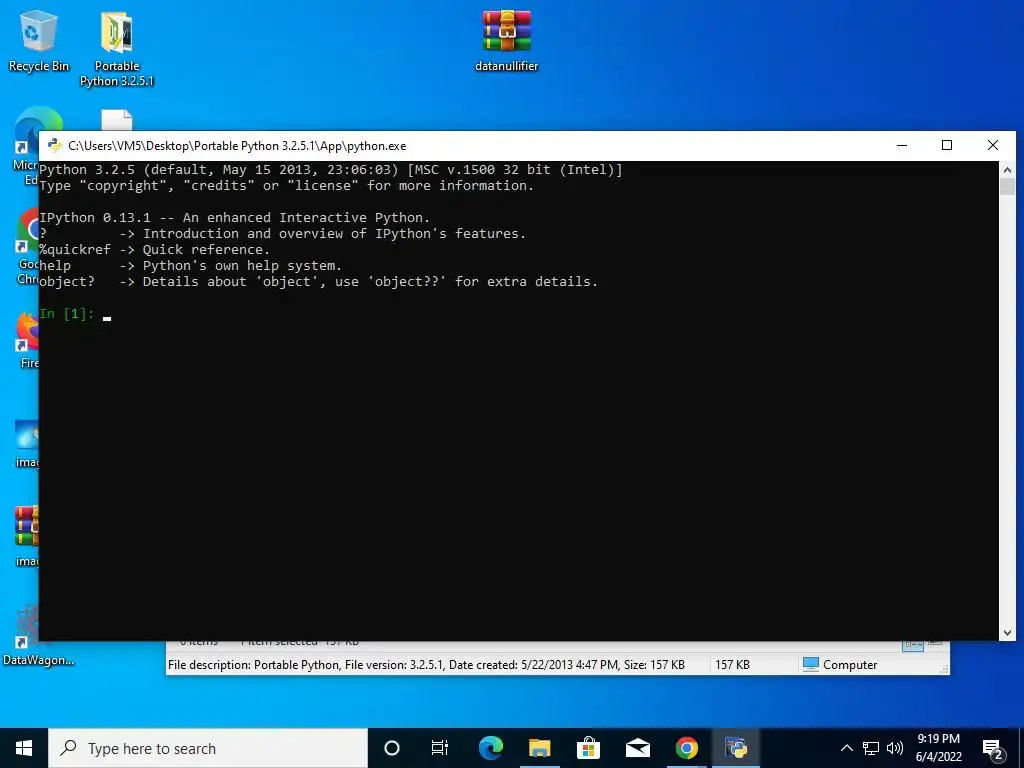Close the python.exe console window

993,146
